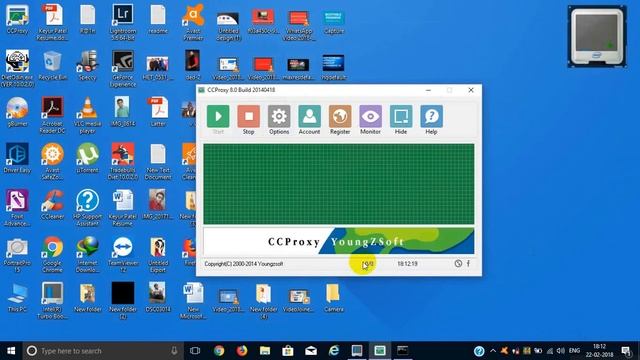Click the CCProxy YoungZSoft banner
The height and width of the screenshot is (360, 640).
(339, 241)
